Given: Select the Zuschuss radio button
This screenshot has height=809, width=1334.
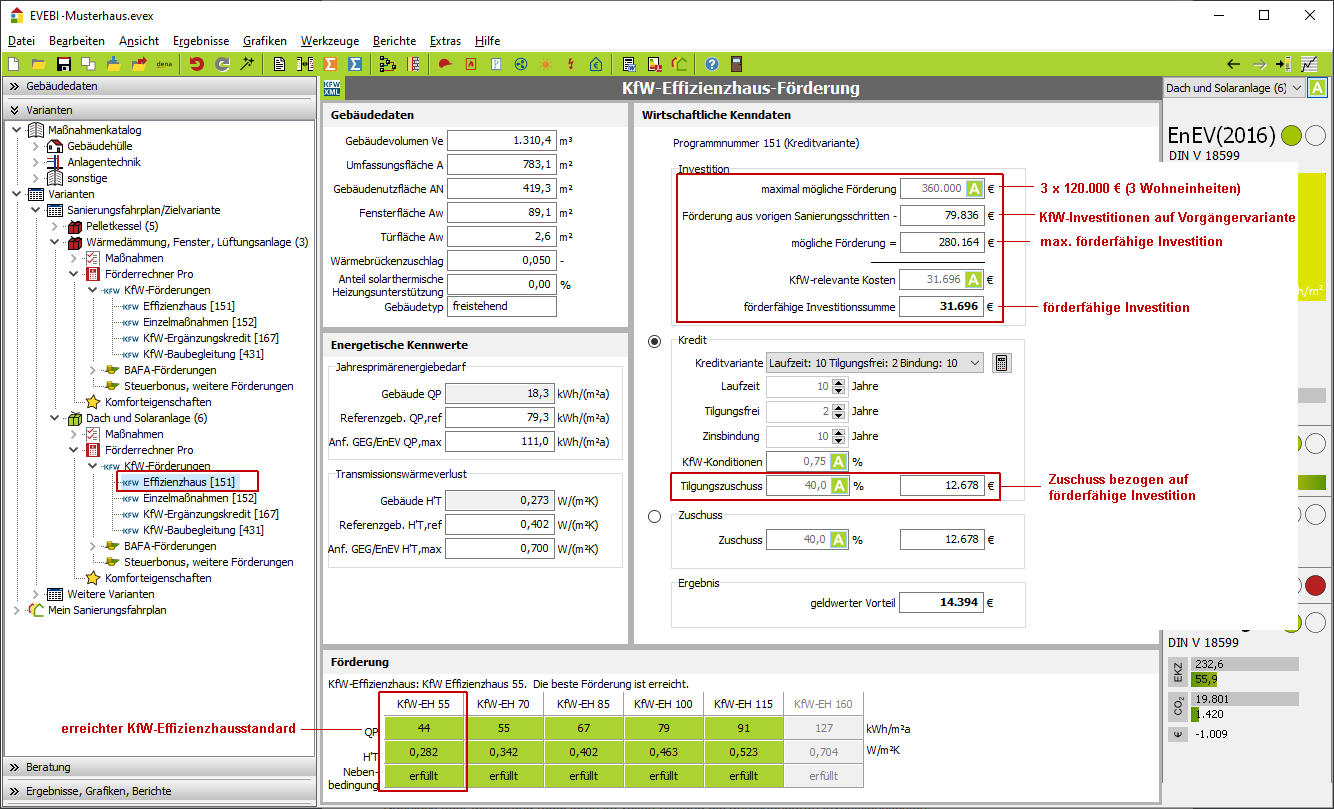Looking at the screenshot, I should click(655, 516).
